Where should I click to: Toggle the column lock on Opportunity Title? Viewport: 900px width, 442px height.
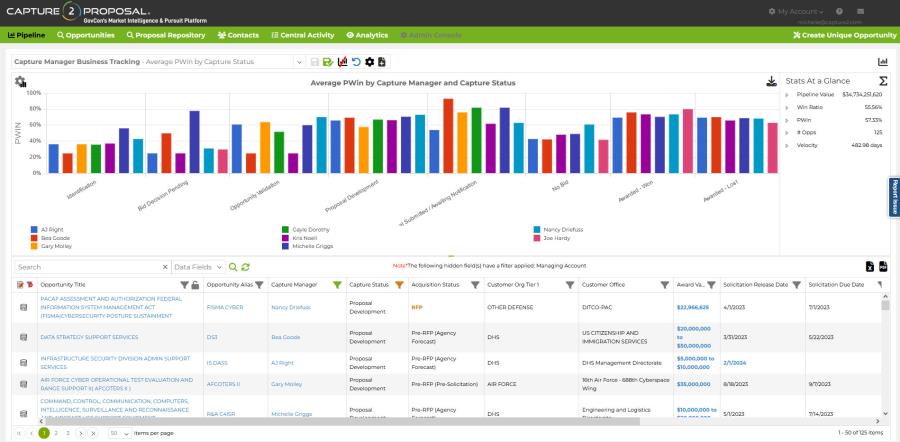pos(197,285)
